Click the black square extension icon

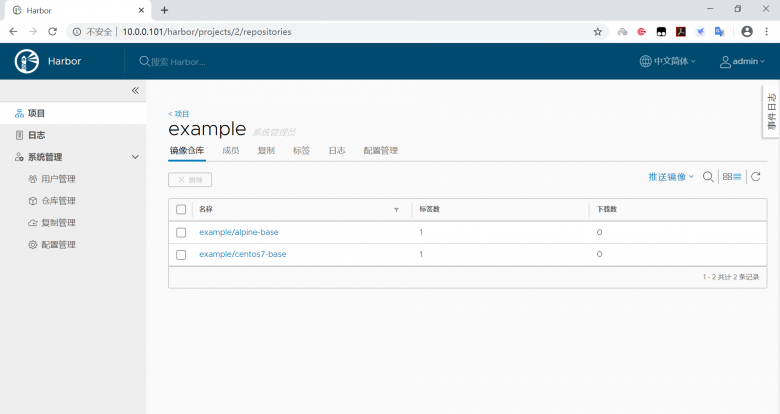[x=661, y=32]
